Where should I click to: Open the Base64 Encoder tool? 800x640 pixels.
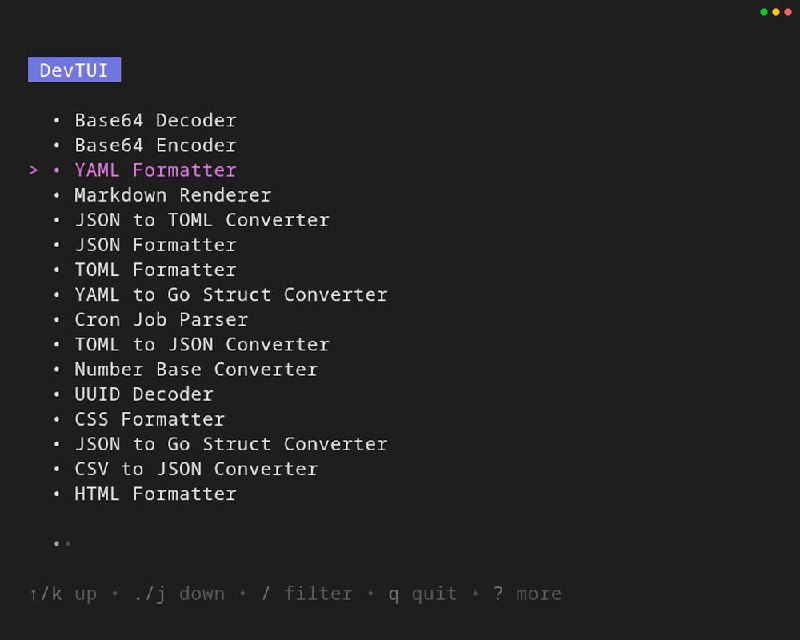tap(155, 145)
